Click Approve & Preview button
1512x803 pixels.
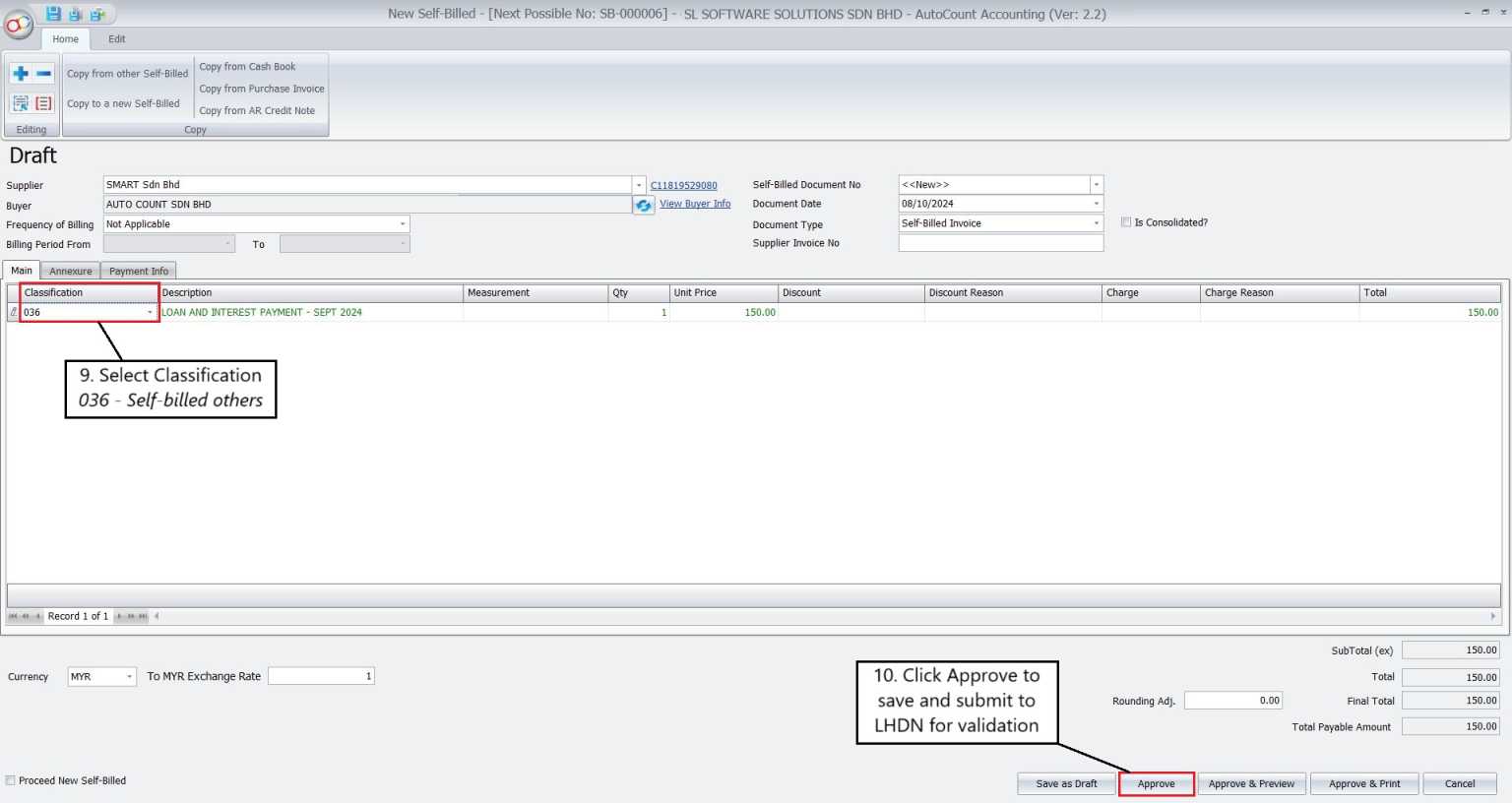pos(1251,783)
